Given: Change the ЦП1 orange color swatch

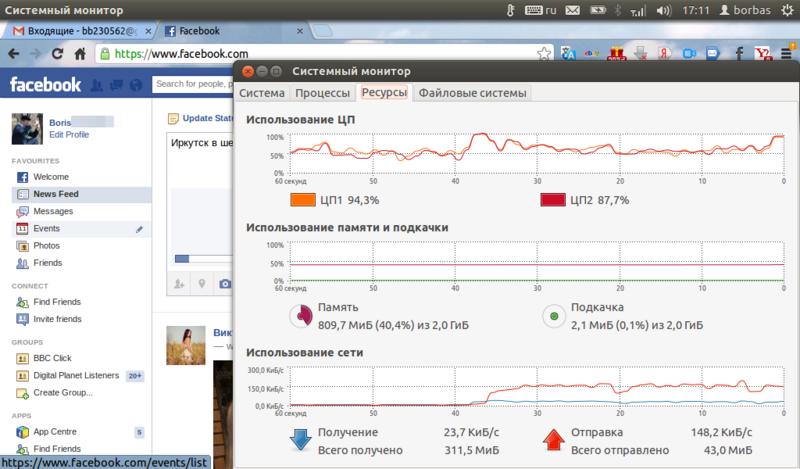Looking at the screenshot, I should [303, 200].
